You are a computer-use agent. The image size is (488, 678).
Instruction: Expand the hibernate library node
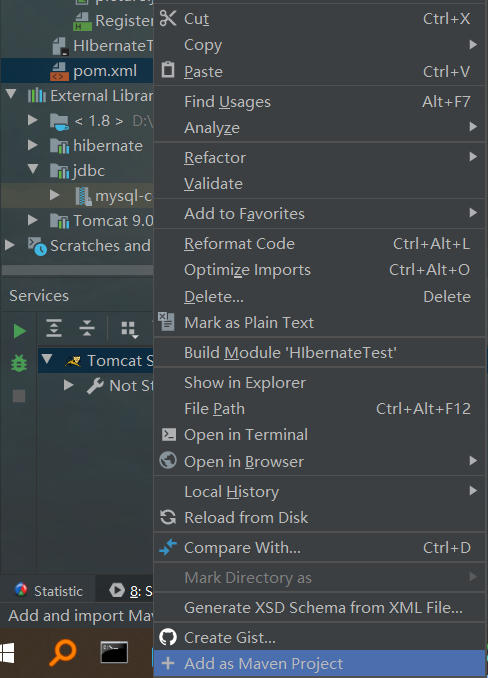tap(32, 145)
